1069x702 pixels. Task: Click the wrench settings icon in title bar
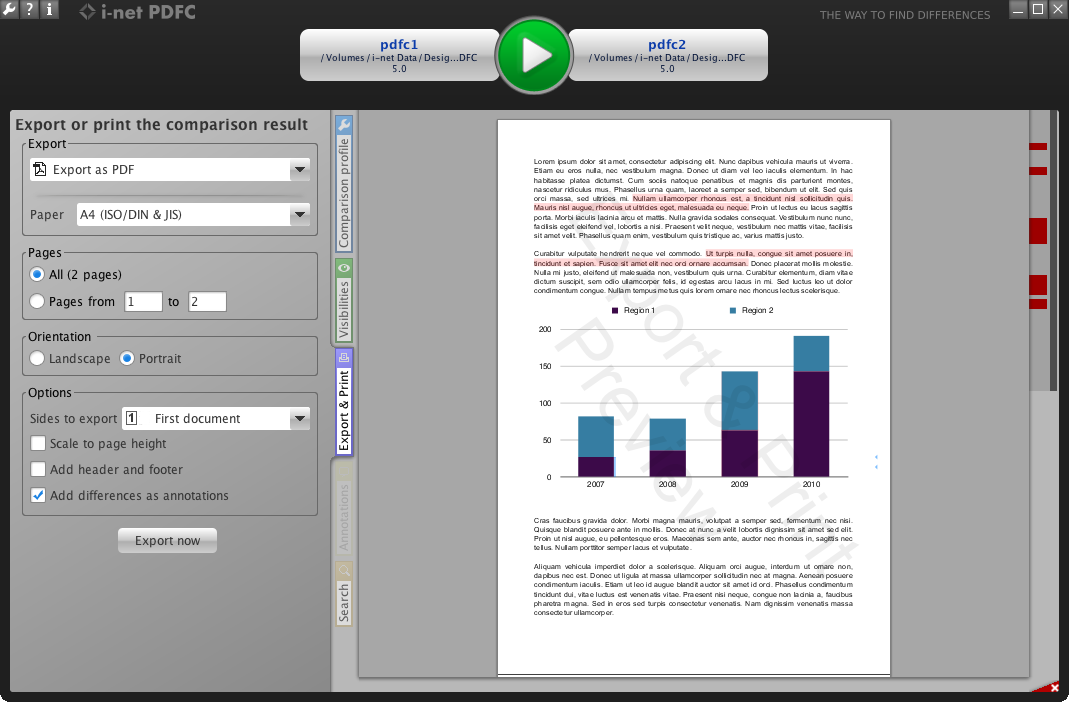pyautogui.click(x=9, y=9)
